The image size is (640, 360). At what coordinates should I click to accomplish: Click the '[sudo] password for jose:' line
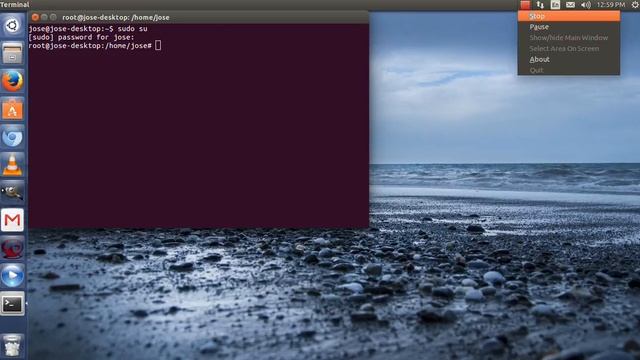pyautogui.click(x=81, y=37)
